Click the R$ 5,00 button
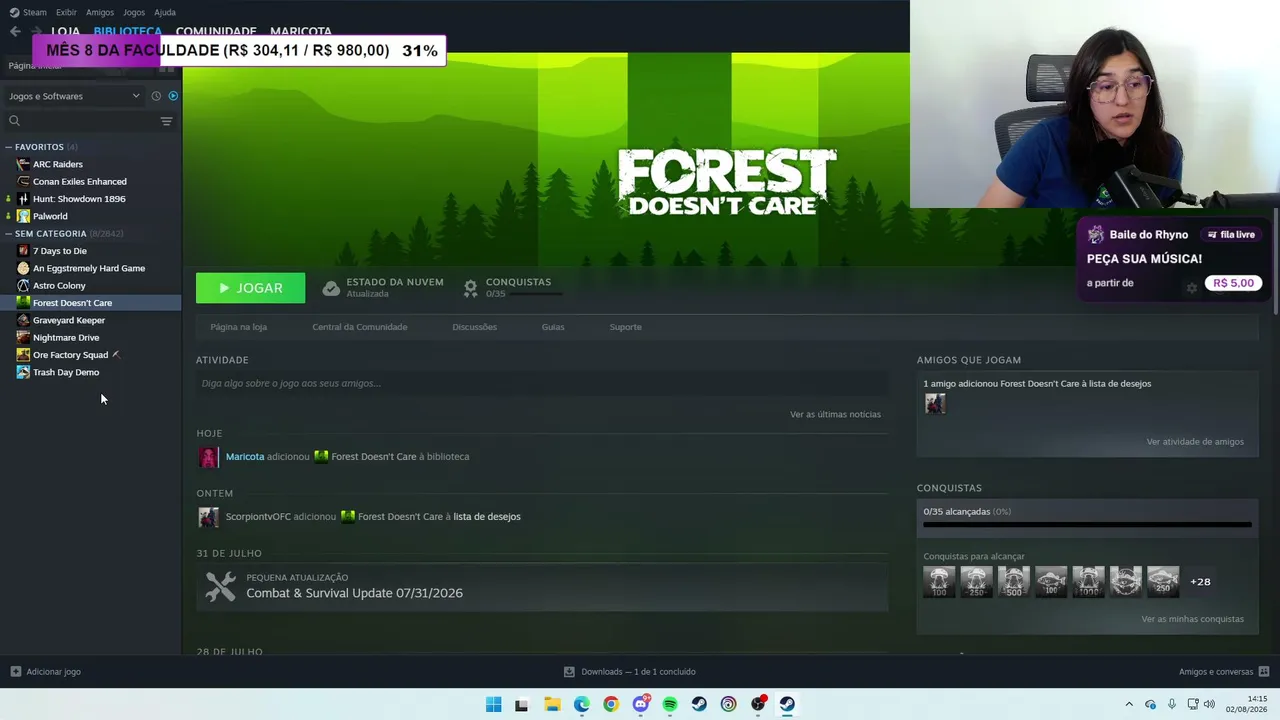 [x=1233, y=283]
